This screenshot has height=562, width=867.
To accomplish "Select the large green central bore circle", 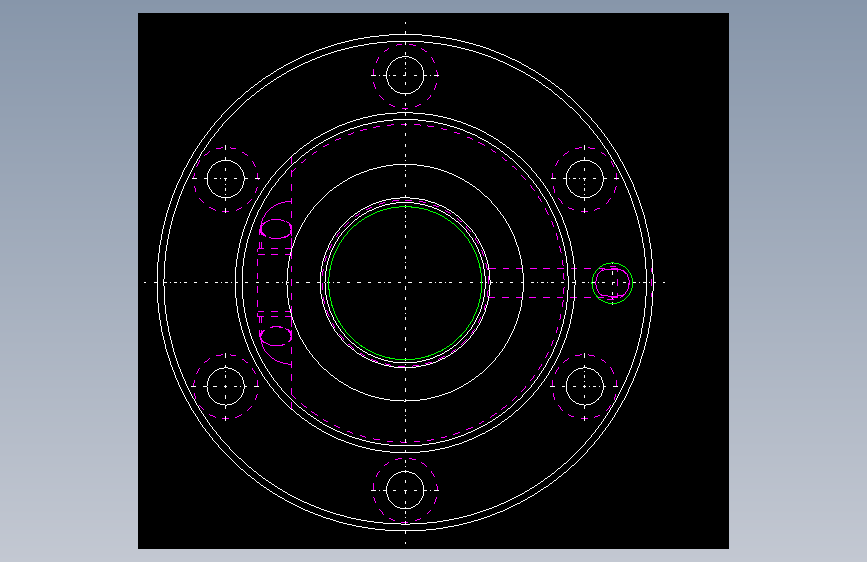I will click(x=405, y=283).
